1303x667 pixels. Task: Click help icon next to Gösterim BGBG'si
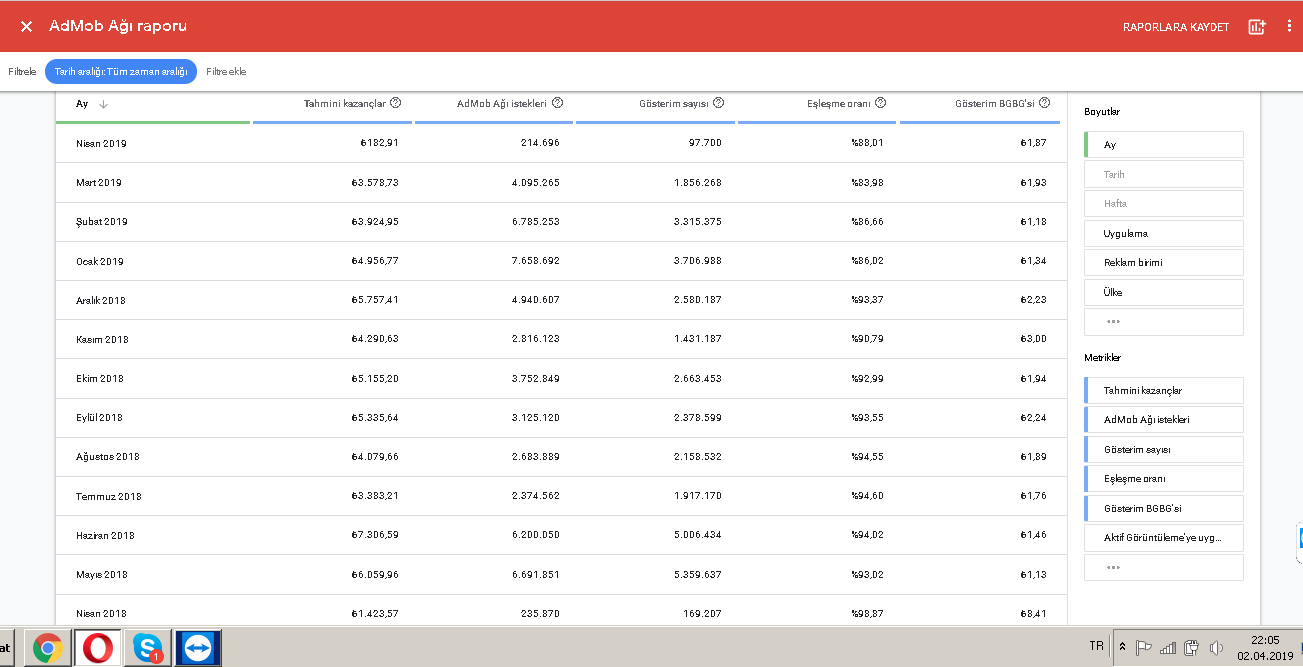click(x=1044, y=103)
